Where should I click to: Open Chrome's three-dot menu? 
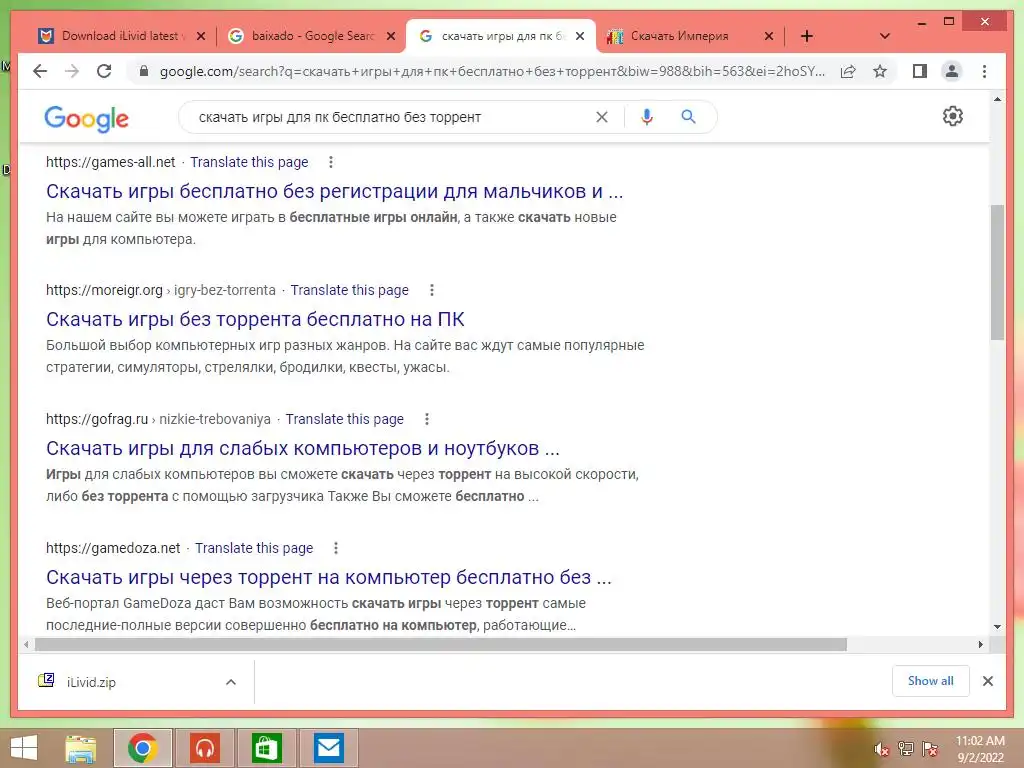coord(984,71)
